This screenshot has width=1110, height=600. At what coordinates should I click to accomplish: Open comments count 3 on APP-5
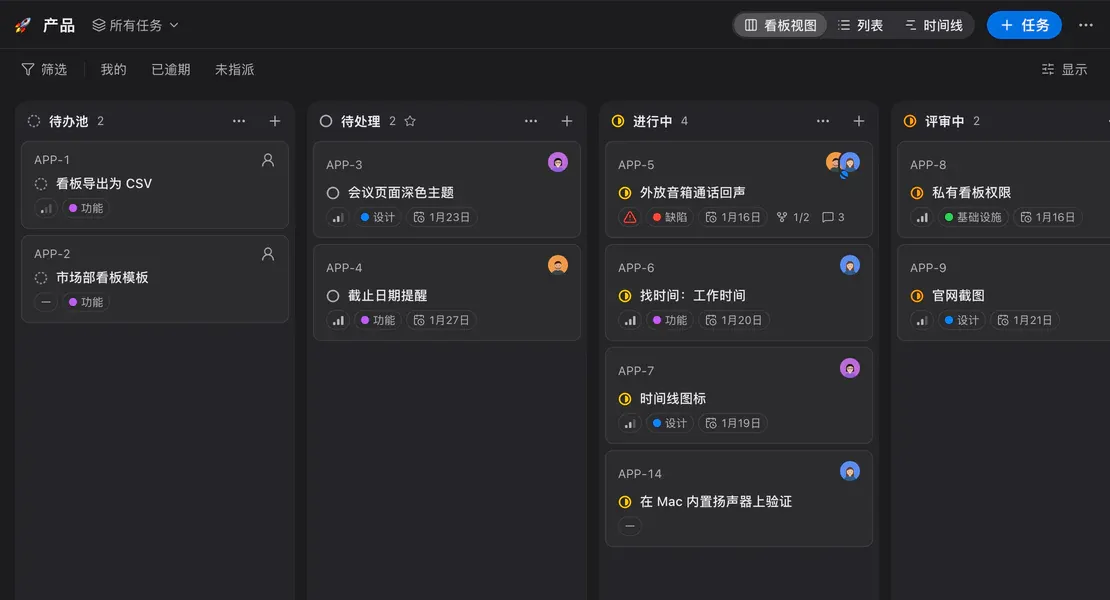[833, 217]
